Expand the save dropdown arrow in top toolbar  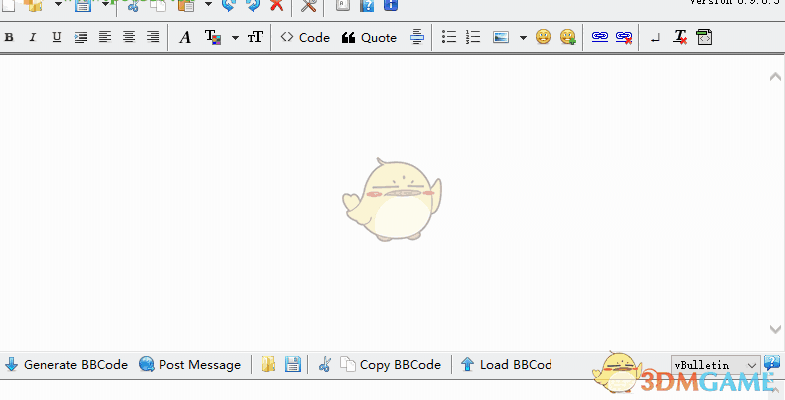tap(106, 4)
